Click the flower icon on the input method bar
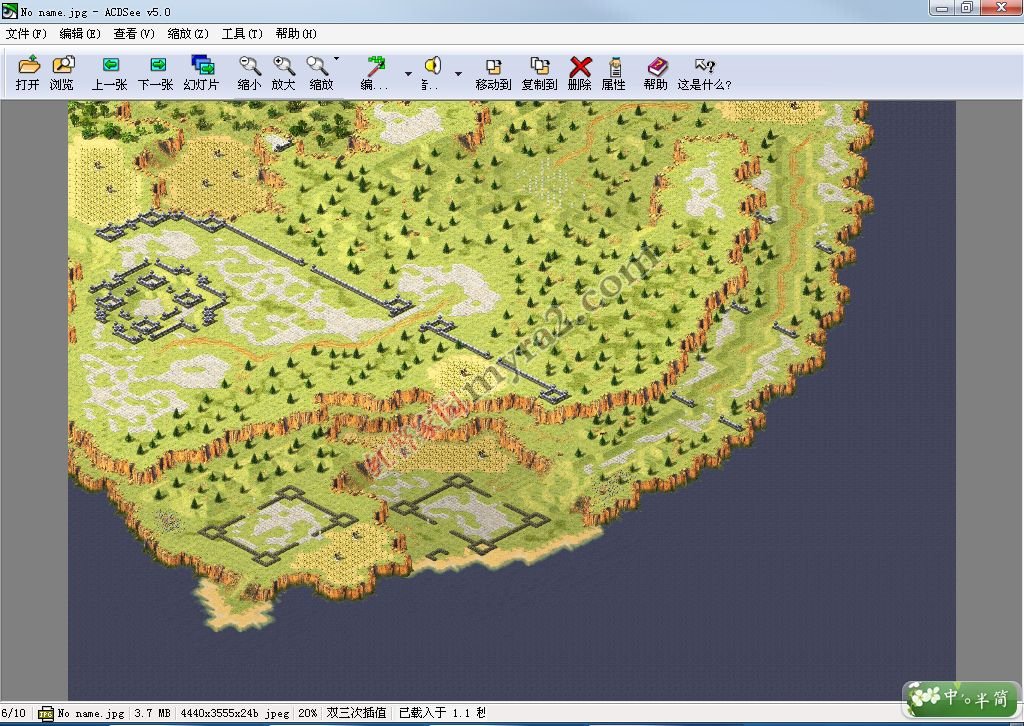 [x=925, y=697]
